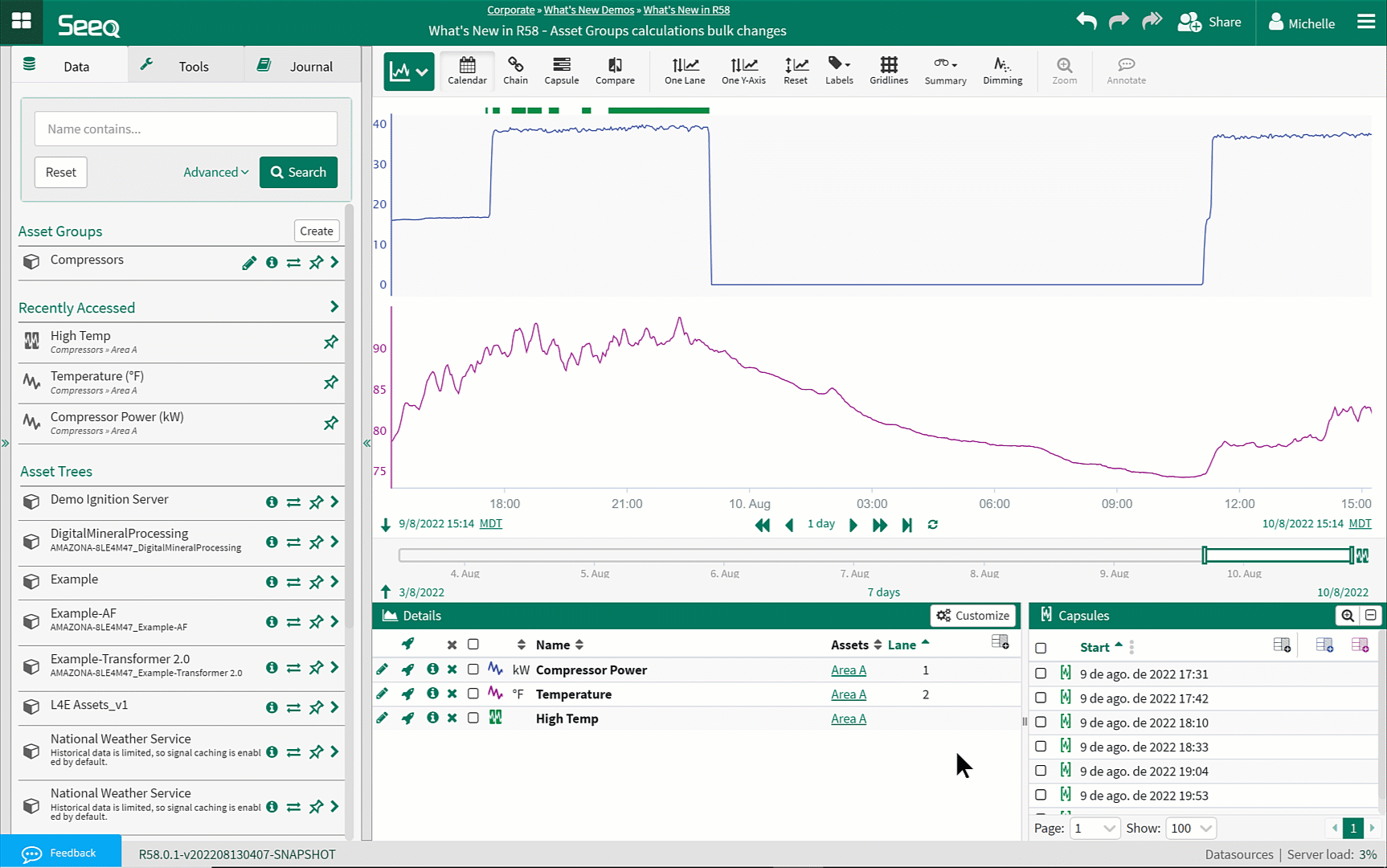
Task: Open the Journal tab
Action: [x=301, y=67]
